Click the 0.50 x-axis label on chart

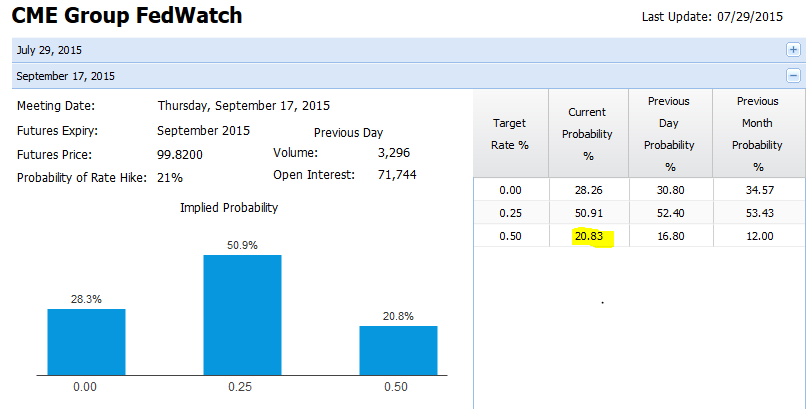(x=396, y=387)
